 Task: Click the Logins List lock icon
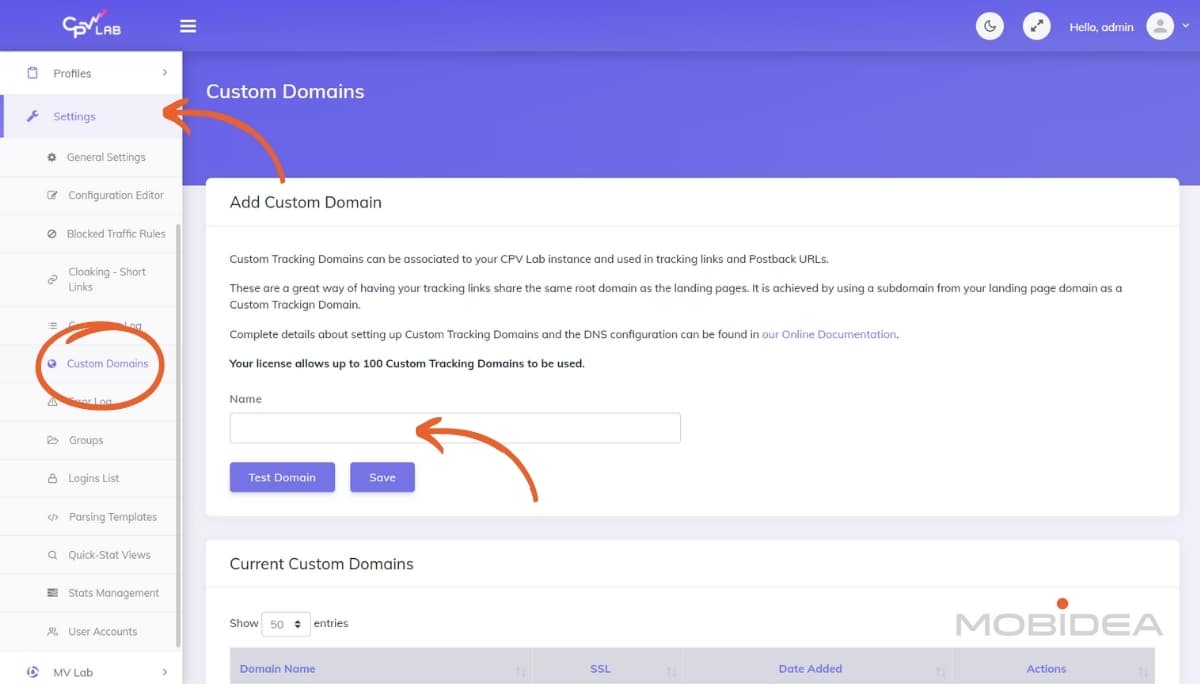point(53,479)
